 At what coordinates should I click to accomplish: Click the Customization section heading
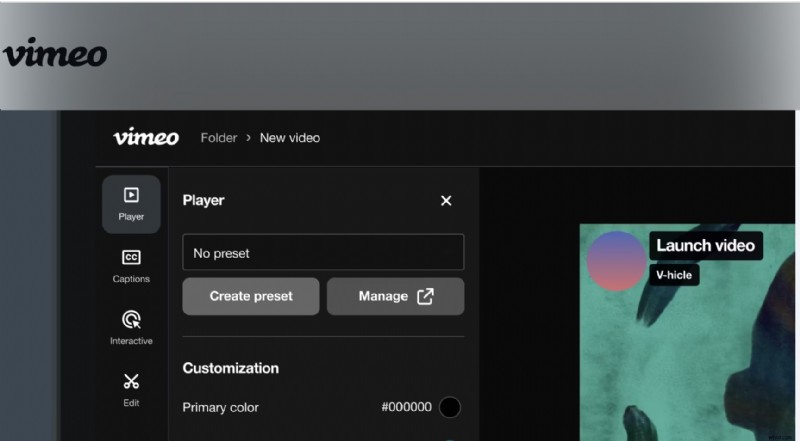pos(231,368)
